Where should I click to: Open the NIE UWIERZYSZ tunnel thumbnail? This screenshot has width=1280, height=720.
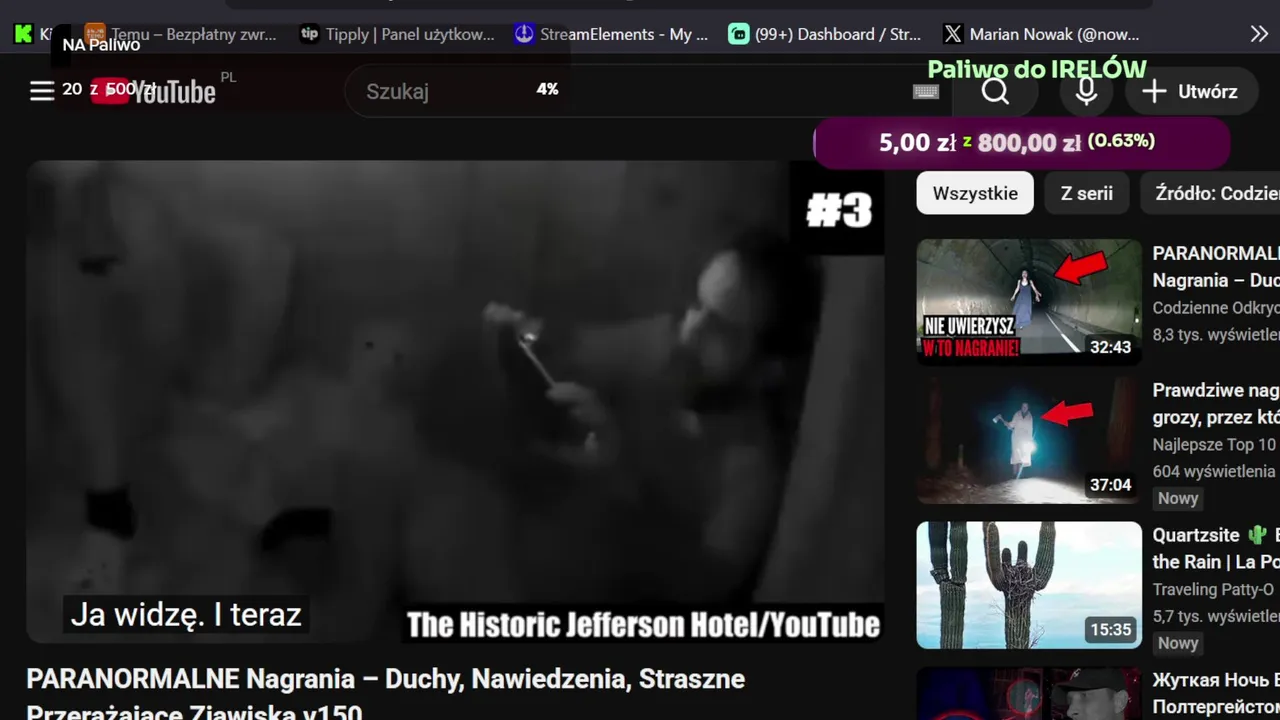(1029, 301)
